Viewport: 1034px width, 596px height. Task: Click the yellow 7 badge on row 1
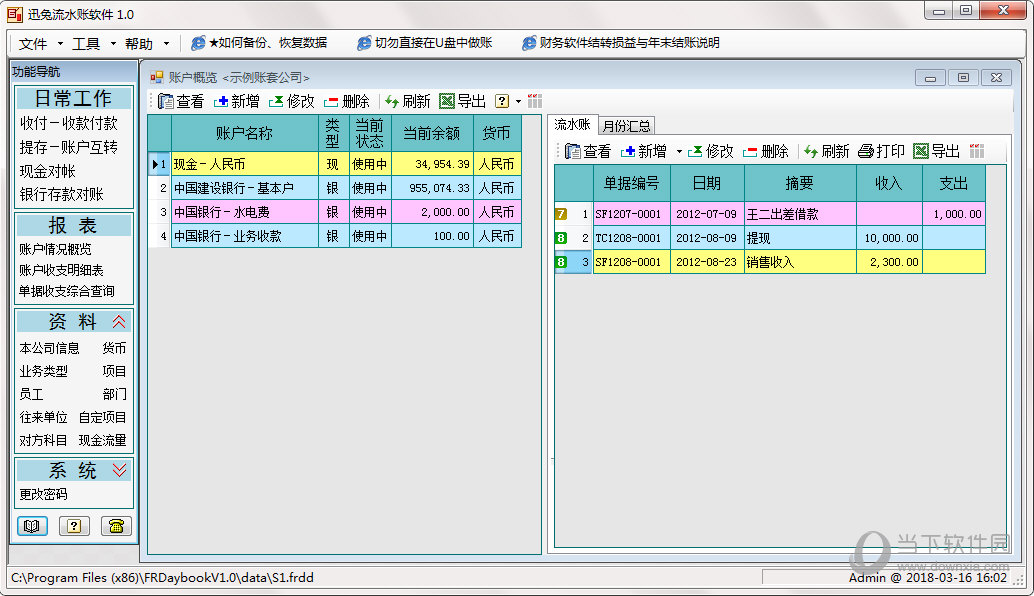click(561, 214)
